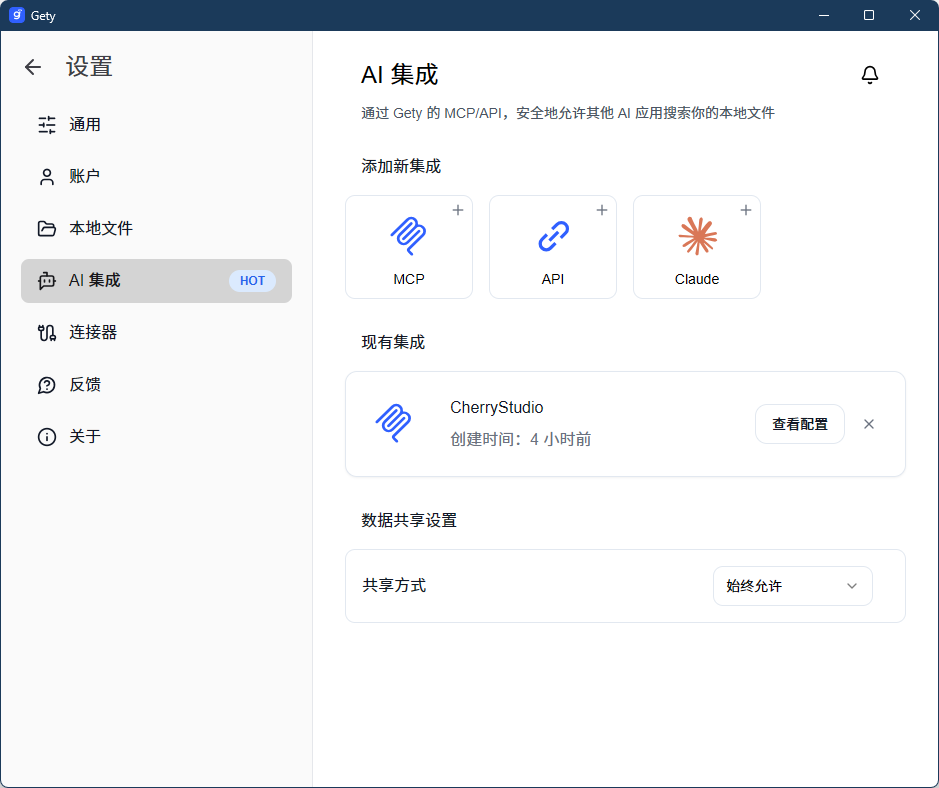Maximize the Gety window
Screen dimensions: 939x788
tap(869, 15)
